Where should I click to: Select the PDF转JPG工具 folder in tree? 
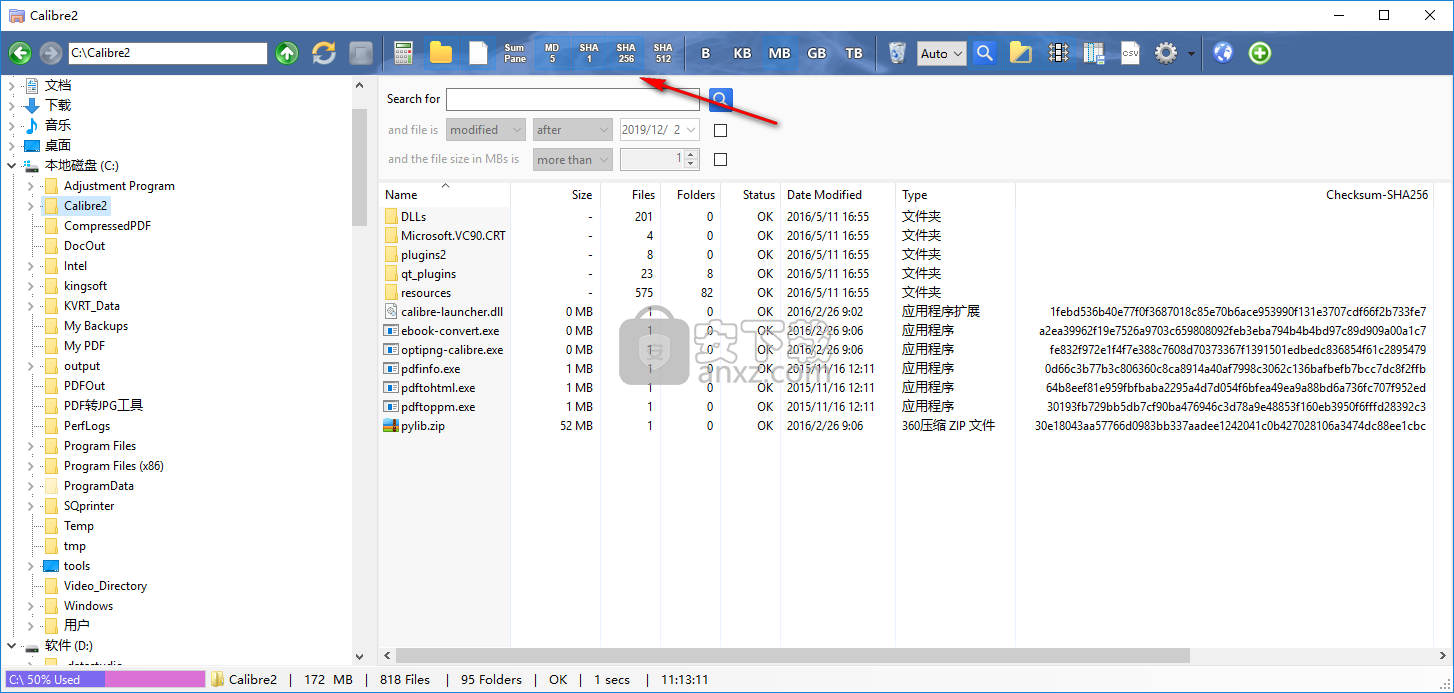pyautogui.click(x=103, y=406)
